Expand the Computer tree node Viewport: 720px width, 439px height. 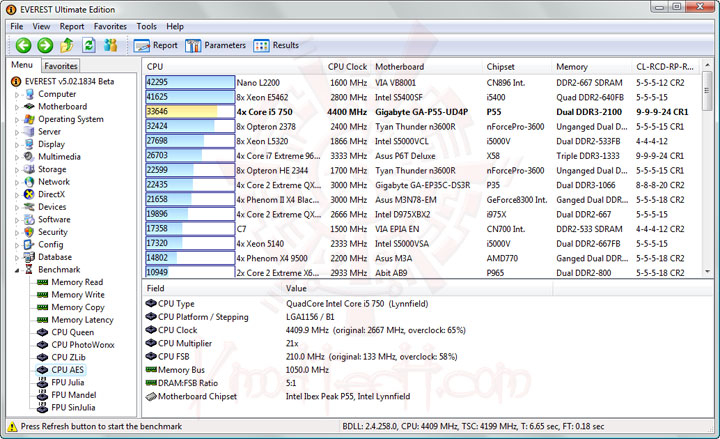pos(17,95)
